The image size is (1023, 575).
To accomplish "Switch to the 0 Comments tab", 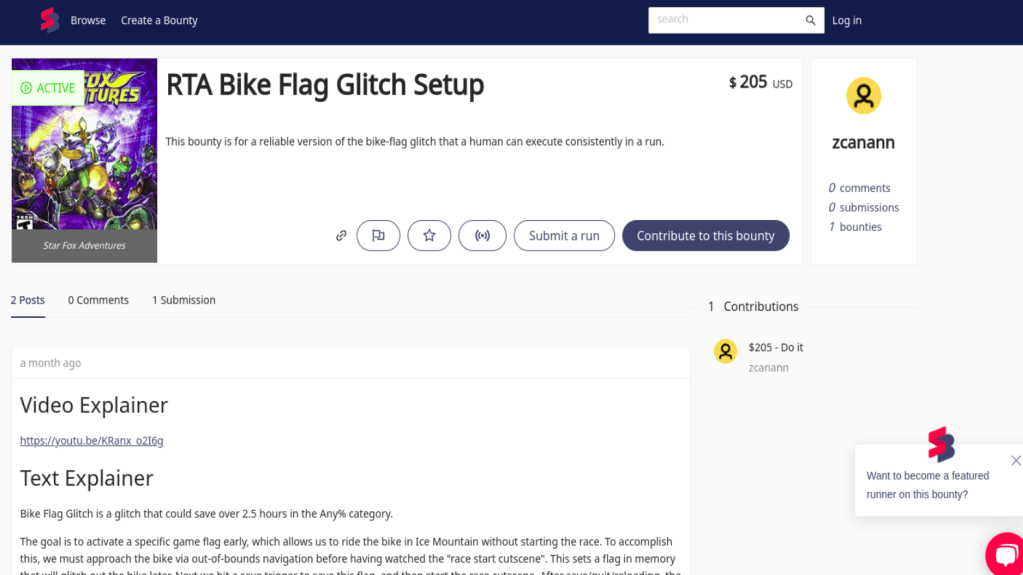I will (x=98, y=300).
